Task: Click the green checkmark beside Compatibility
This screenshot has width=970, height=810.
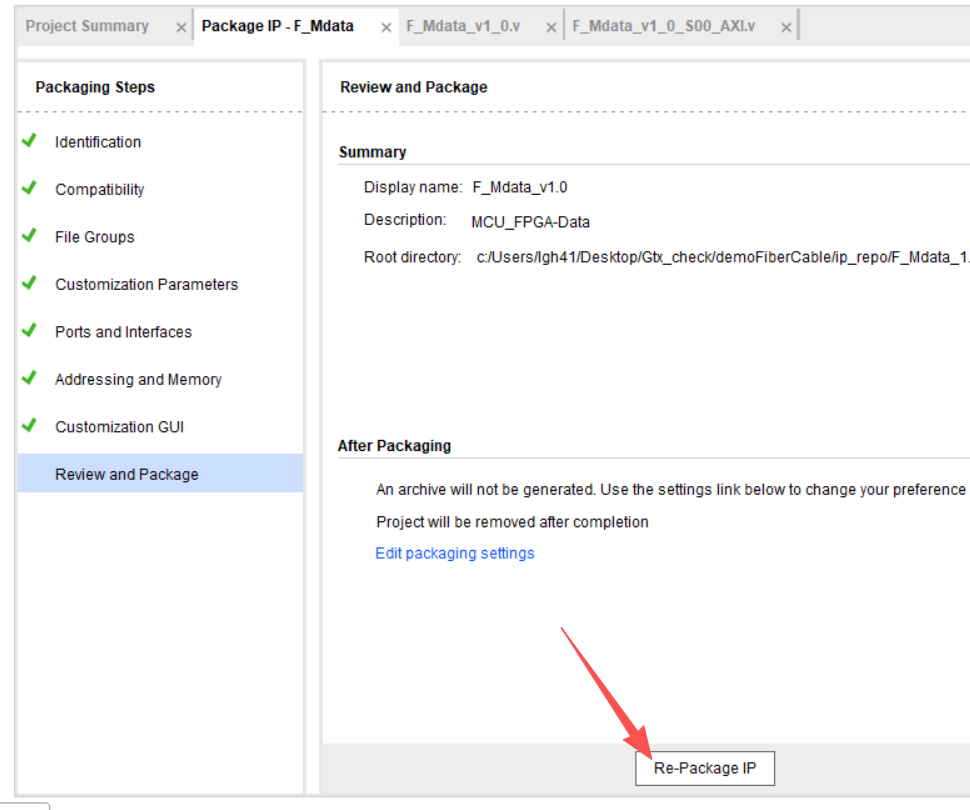Action: click(29, 187)
